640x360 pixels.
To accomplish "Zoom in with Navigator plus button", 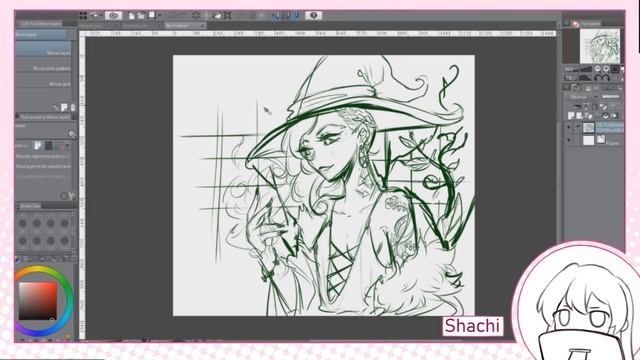I will [x=606, y=69].
